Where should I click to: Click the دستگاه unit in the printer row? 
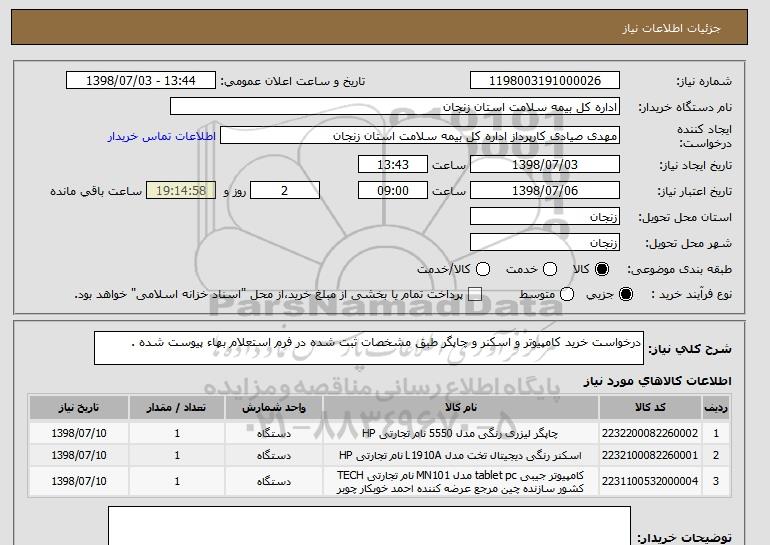(274, 434)
